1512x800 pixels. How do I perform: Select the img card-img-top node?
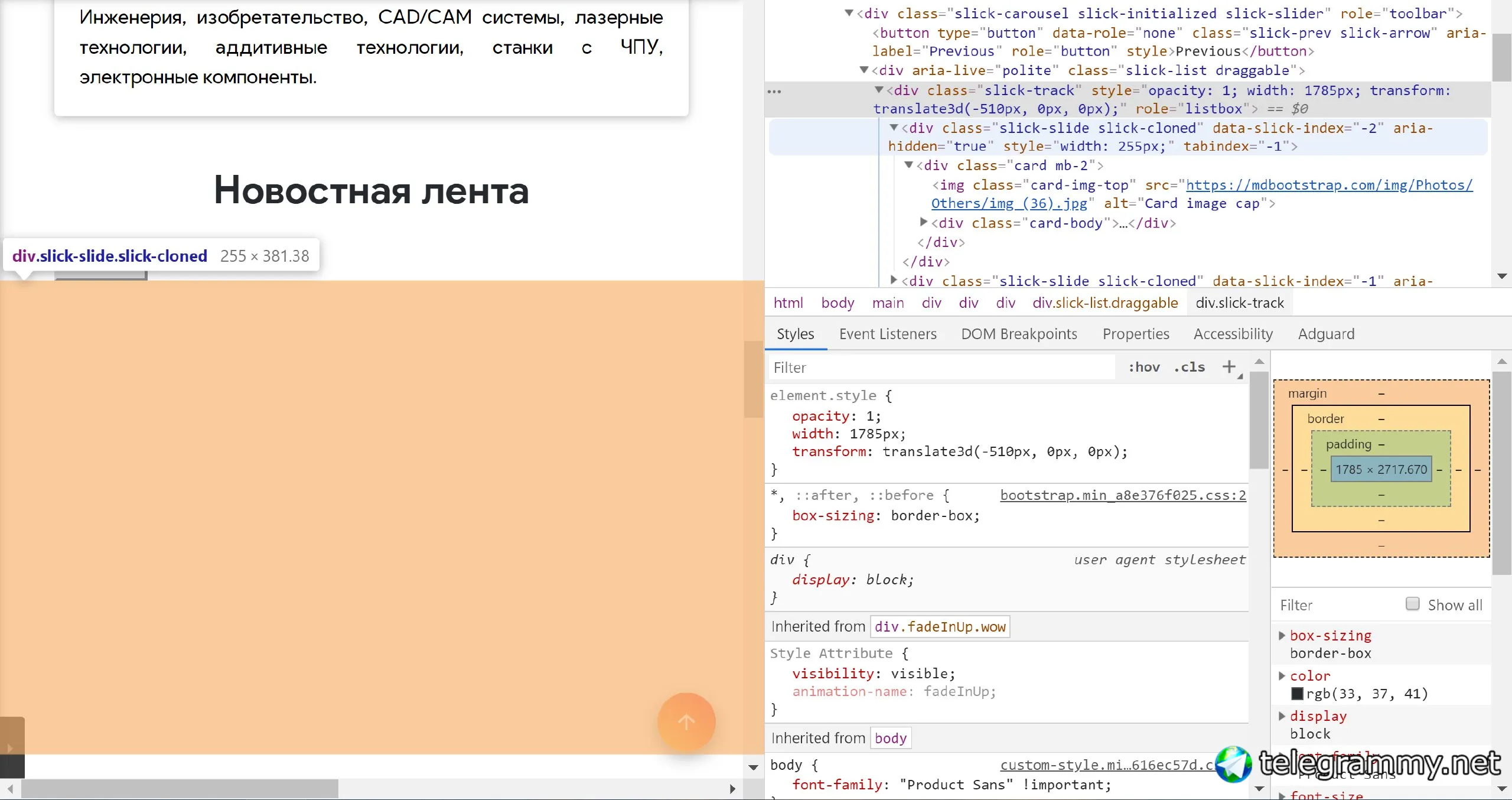pyautogui.click(x=1202, y=194)
